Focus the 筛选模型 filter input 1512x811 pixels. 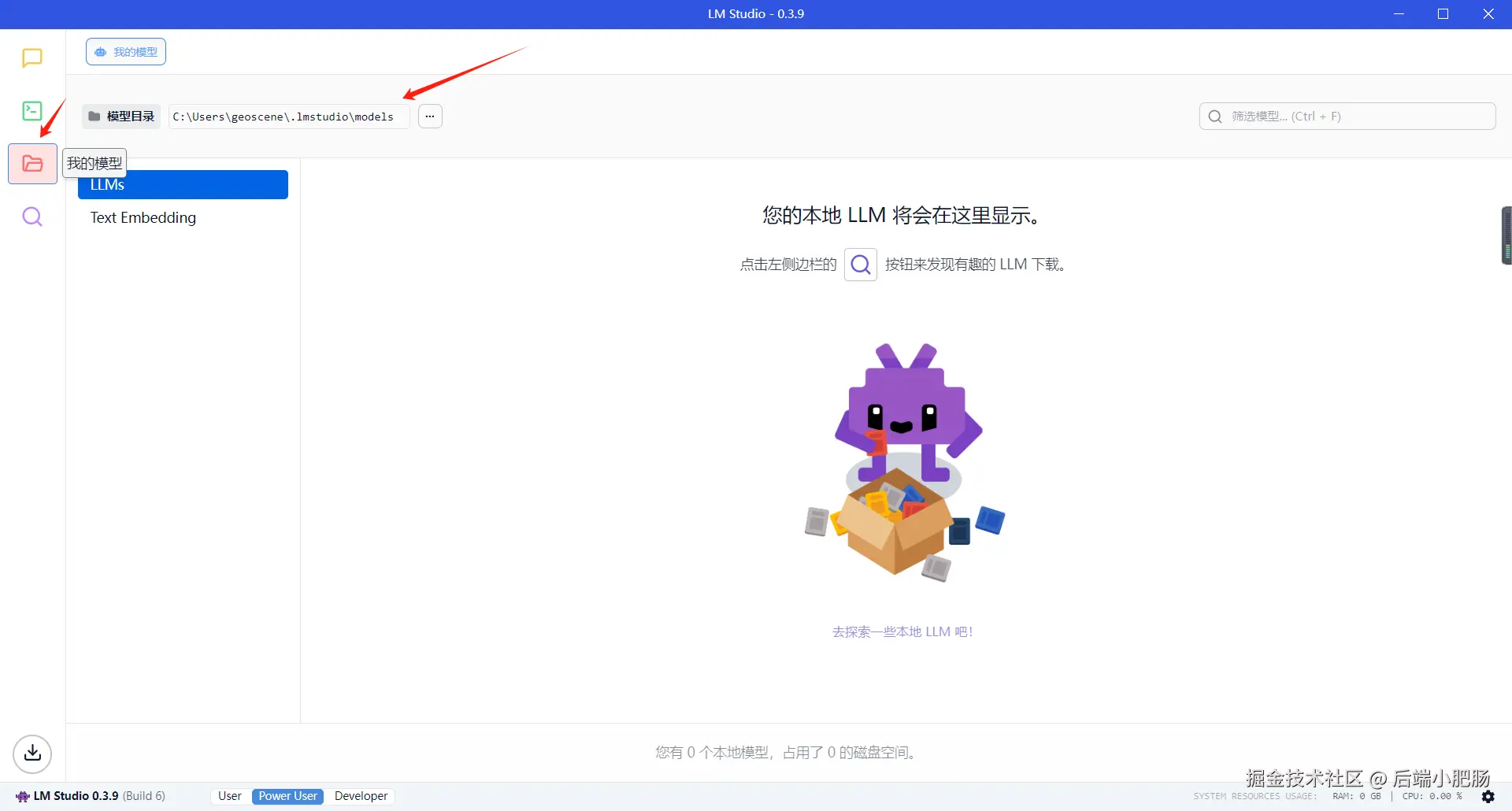click(1347, 117)
